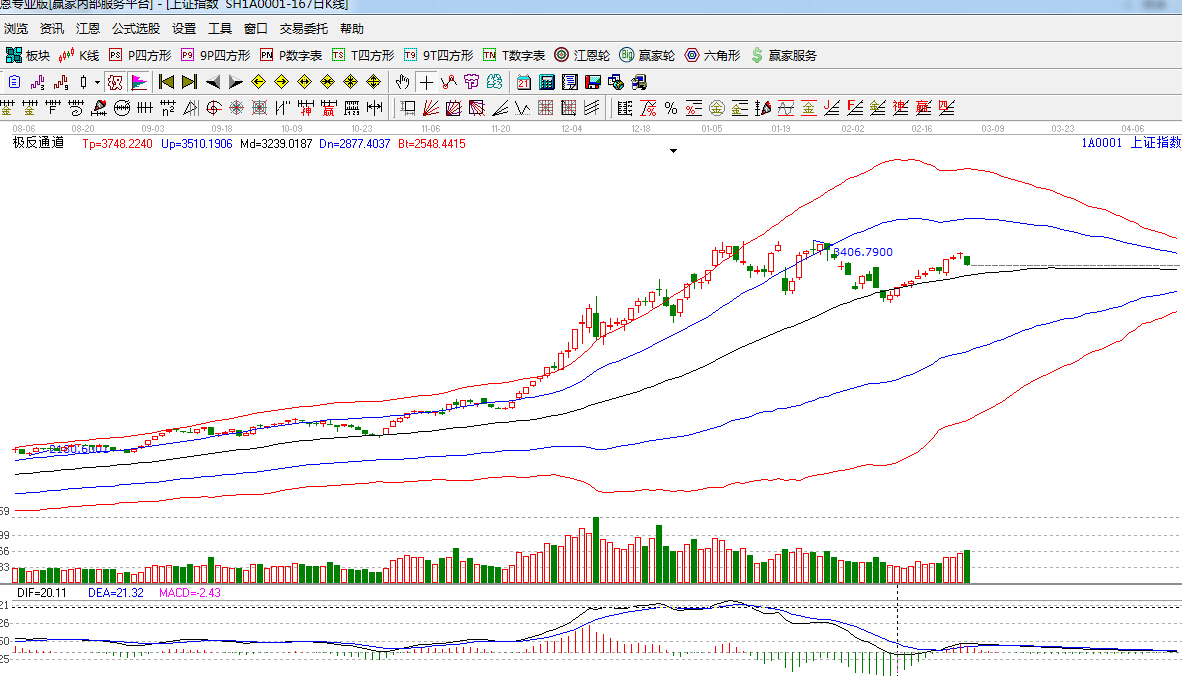Image resolution: width=1182 pixels, height=676 pixels.
Task: Toggle the 极 channel indicator button
Action: (x=115, y=82)
